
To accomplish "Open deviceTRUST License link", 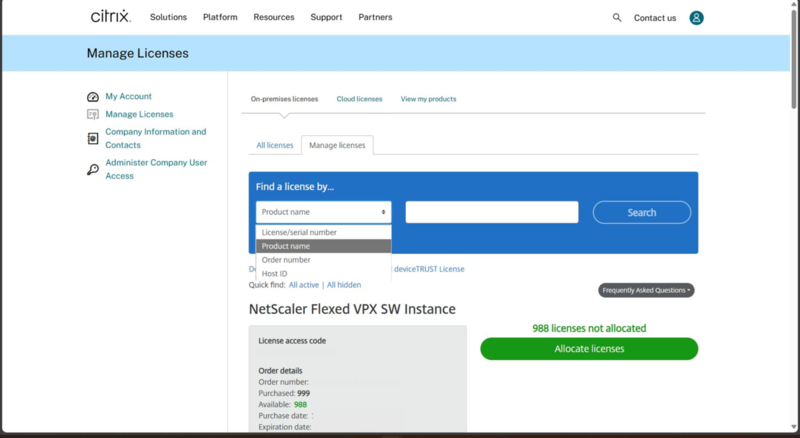I will [429, 269].
